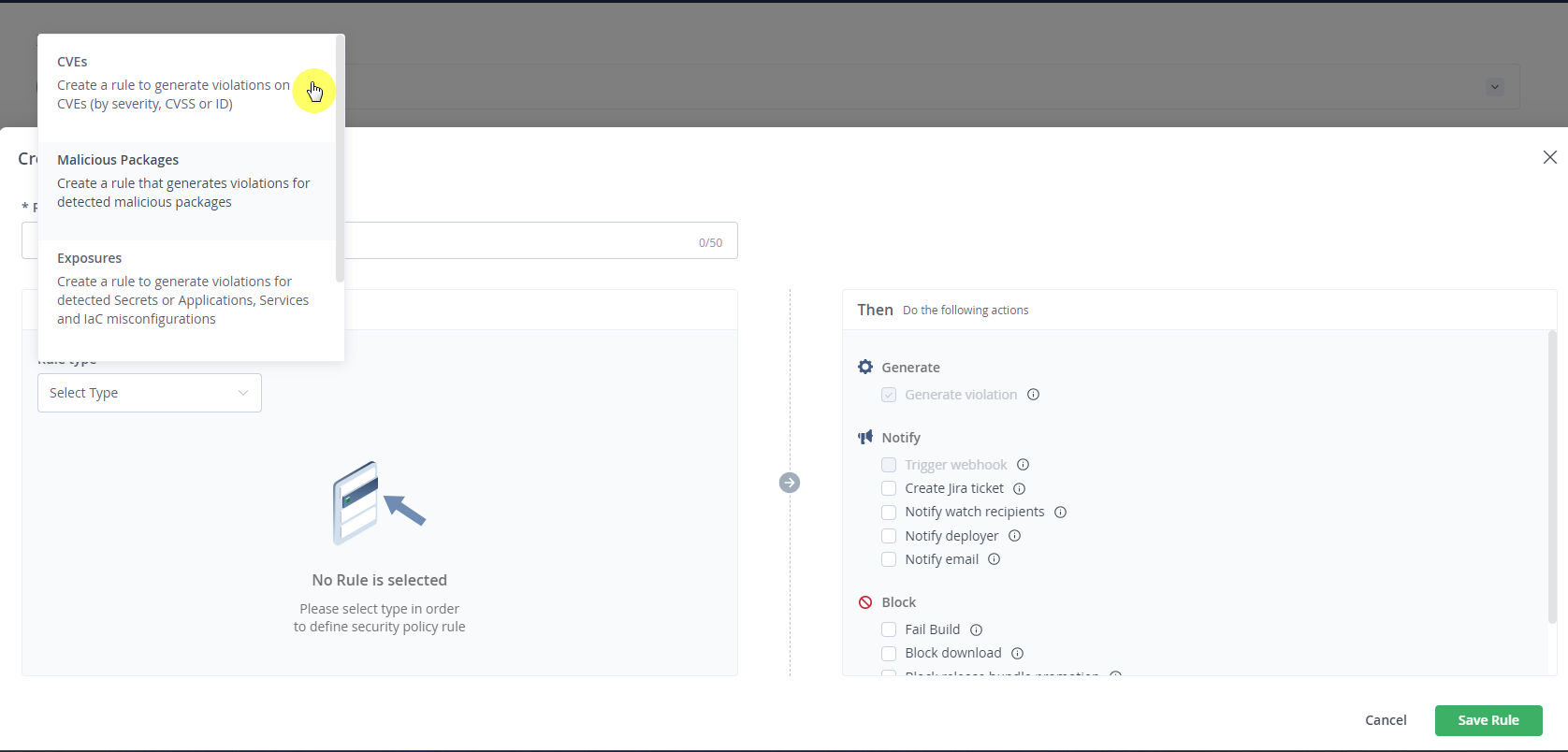Enable Fail Build checkbox
The width and height of the screenshot is (1568, 752).
[x=889, y=629]
